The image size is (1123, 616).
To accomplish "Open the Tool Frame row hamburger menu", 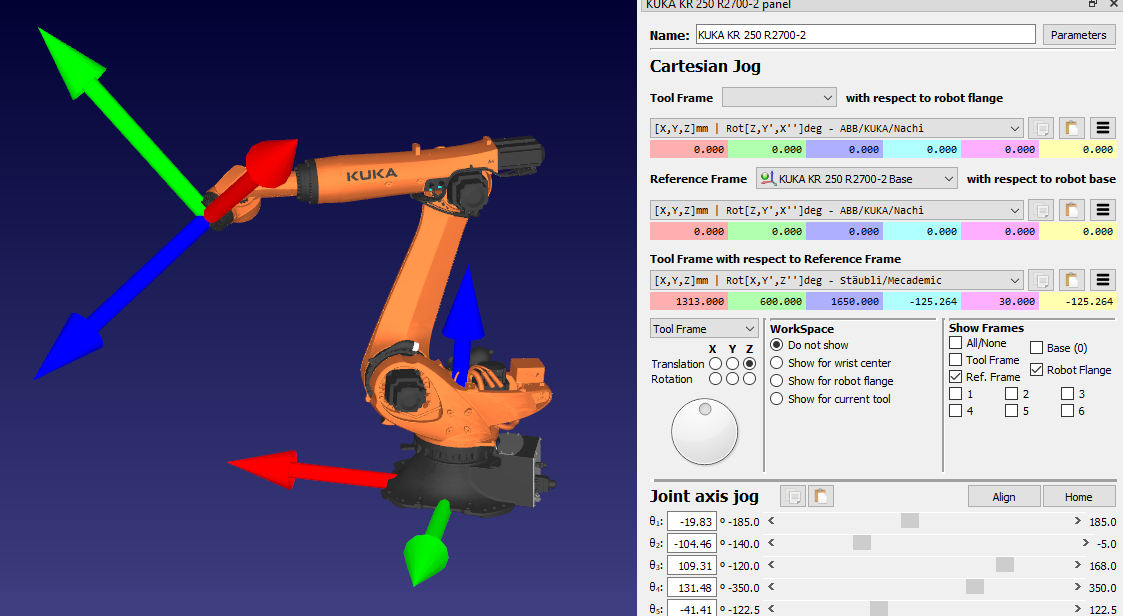I will coord(1103,128).
